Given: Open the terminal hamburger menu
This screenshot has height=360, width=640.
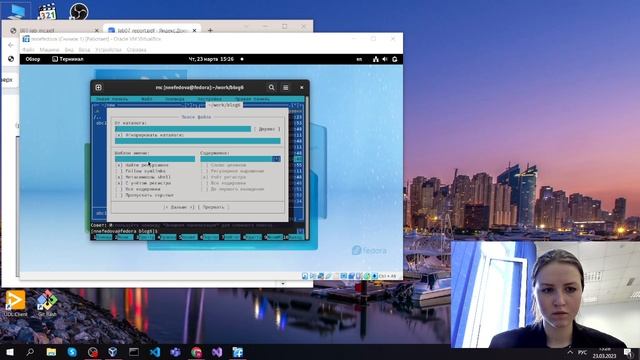Looking at the screenshot, I should point(286,87).
